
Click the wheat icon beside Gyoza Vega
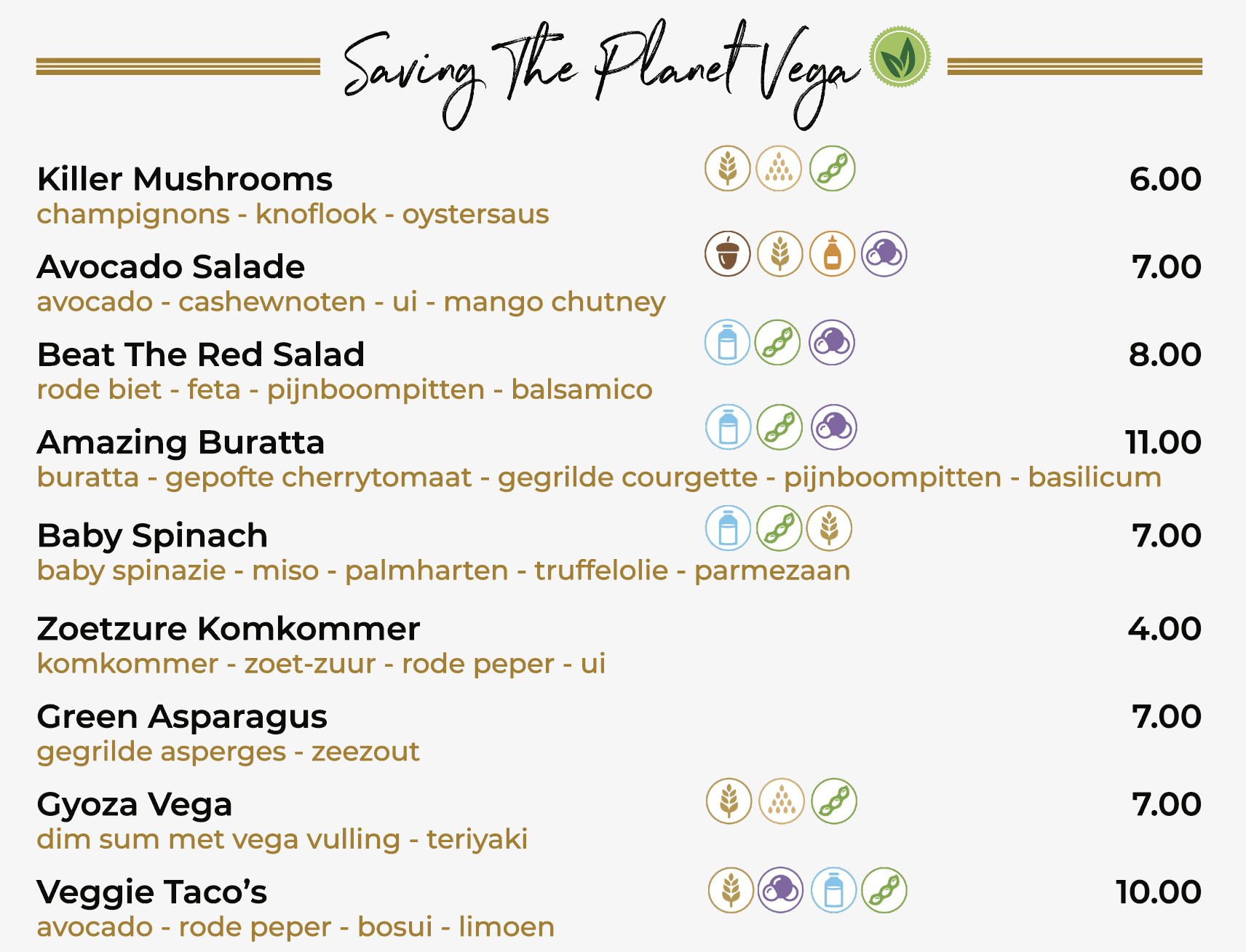point(729,801)
